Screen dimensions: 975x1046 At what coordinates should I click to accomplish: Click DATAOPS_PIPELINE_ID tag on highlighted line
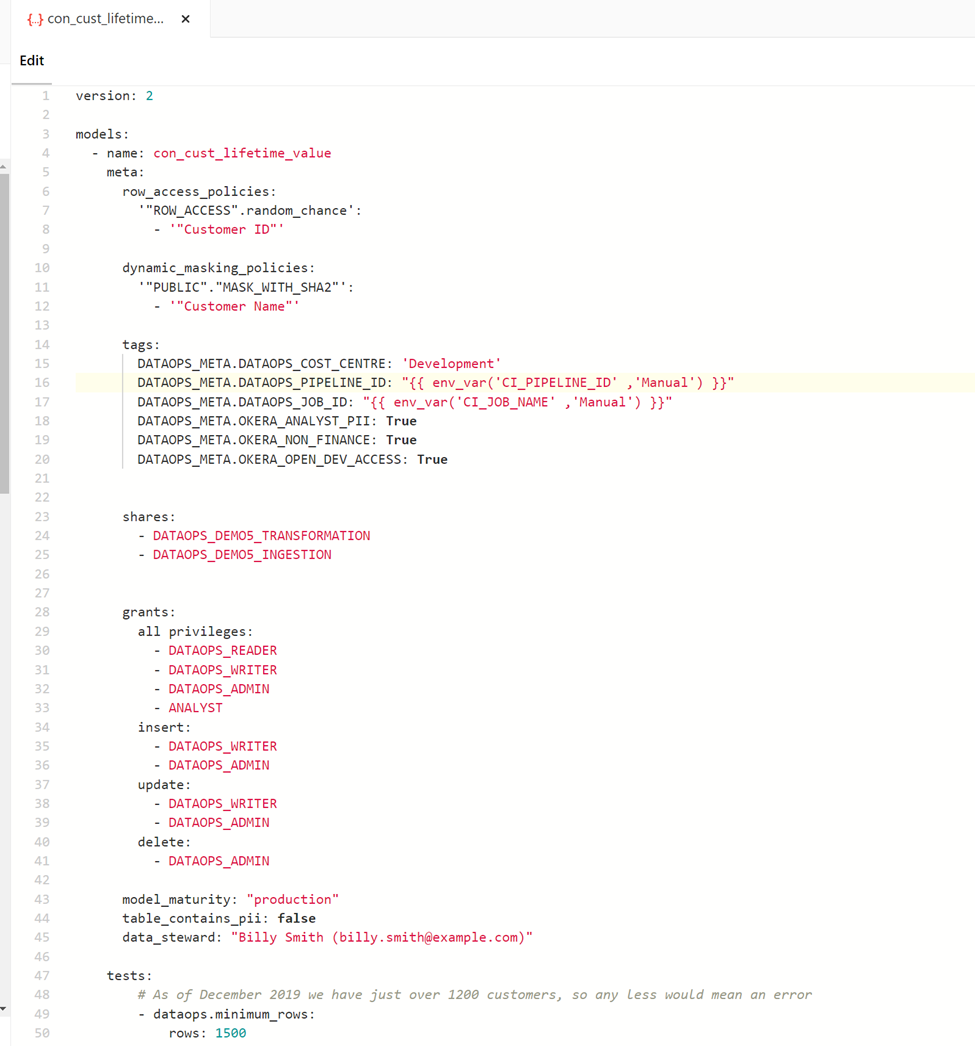[x=265, y=383]
